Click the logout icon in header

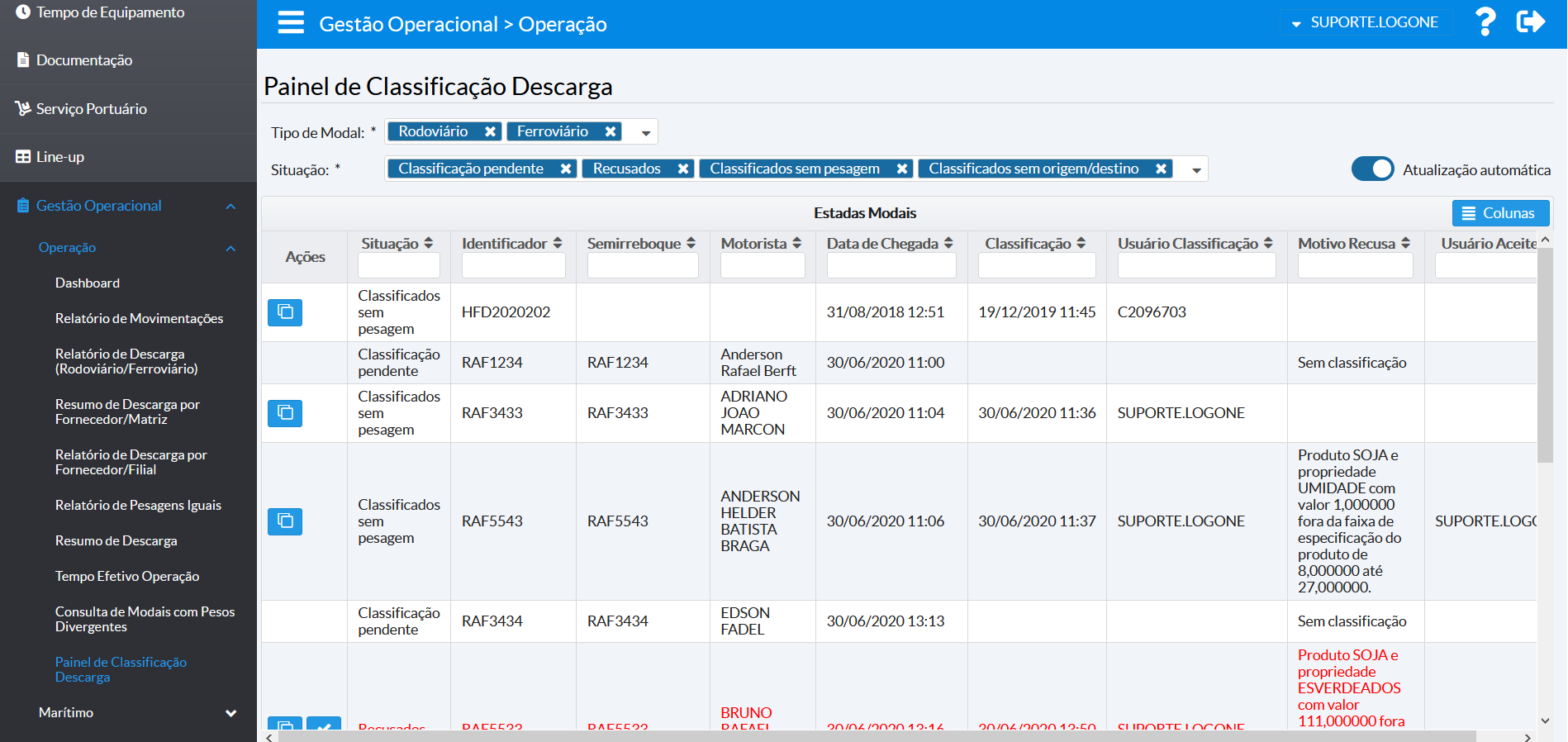pyautogui.click(x=1530, y=22)
